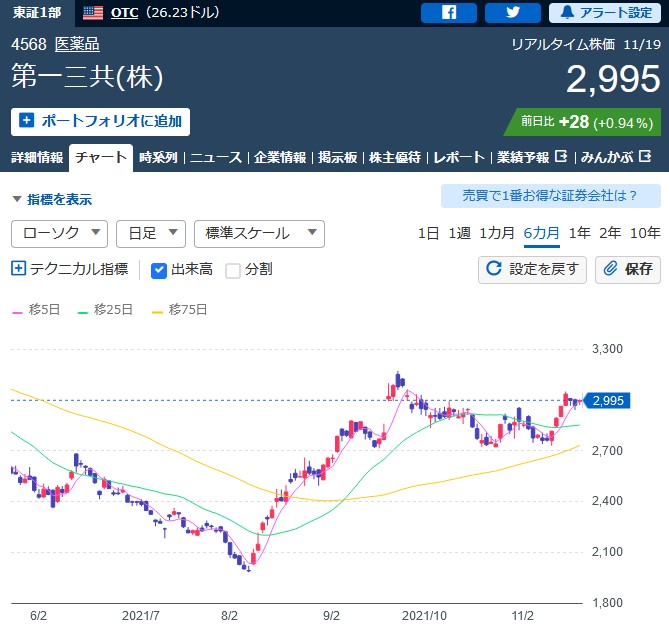The width and height of the screenshot is (669, 635).
Task: Select the 1カ月 chart range
Action: point(497,233)
